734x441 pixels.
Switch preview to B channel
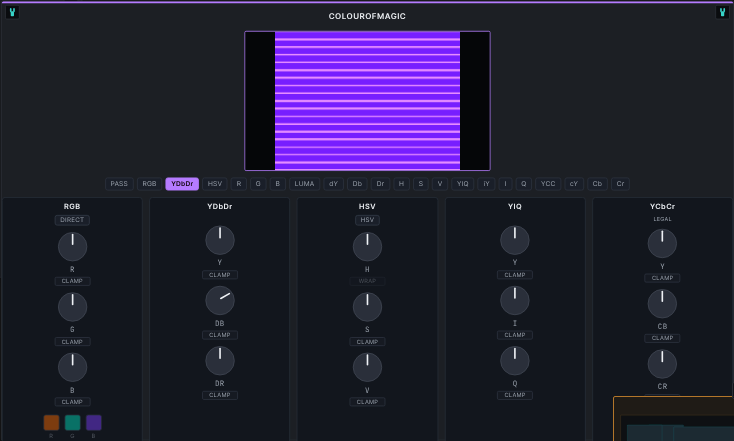(x=278, y=184)
